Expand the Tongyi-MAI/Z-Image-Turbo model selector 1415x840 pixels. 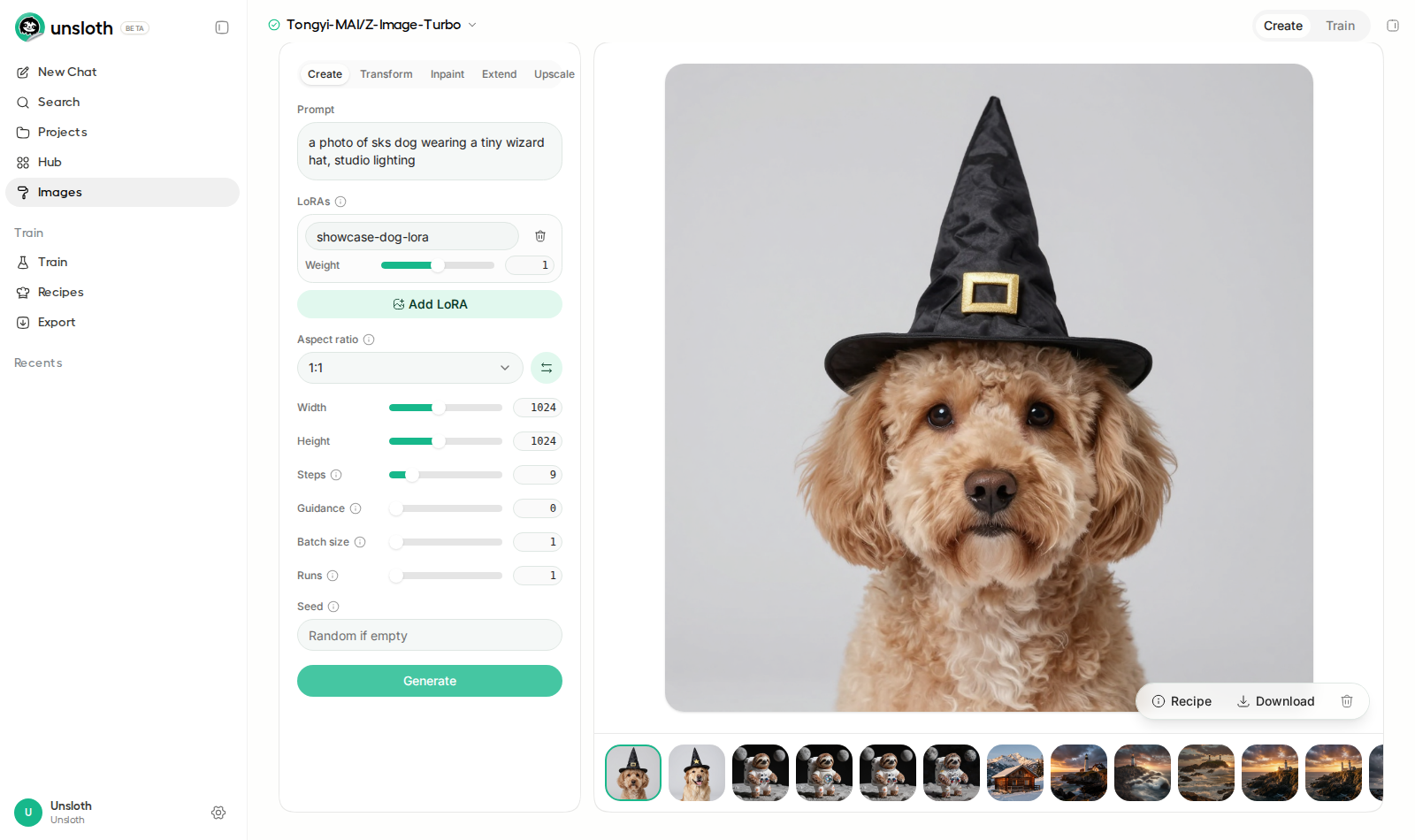(373, 25)
